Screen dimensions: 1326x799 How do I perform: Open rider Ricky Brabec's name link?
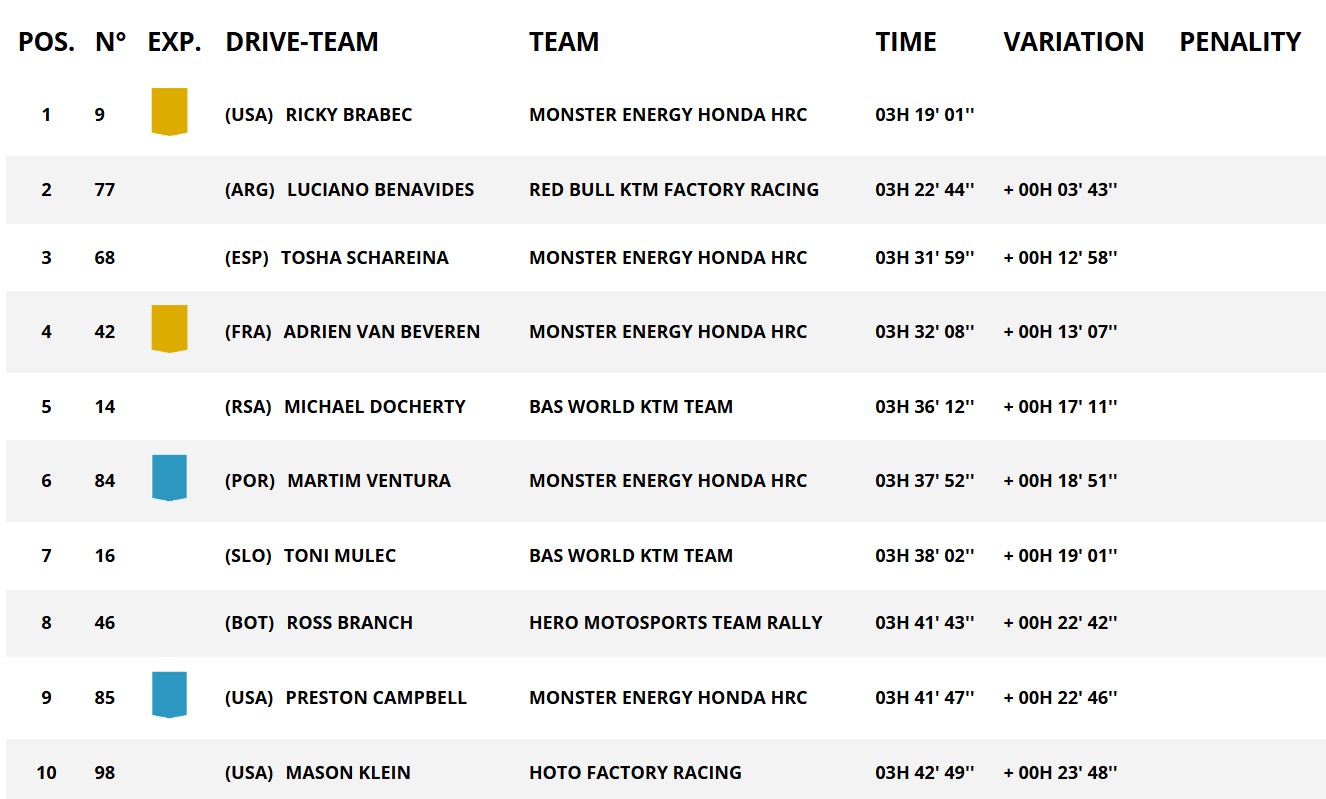point(348,115)
